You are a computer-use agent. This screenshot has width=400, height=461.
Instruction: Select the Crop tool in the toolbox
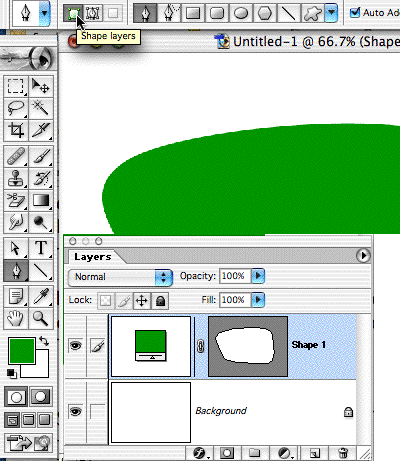(x=16, y=130)
